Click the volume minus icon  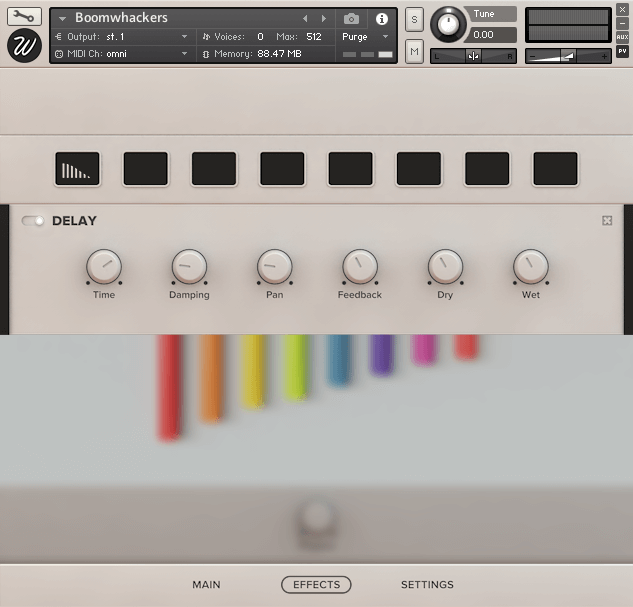pos(532,57)
